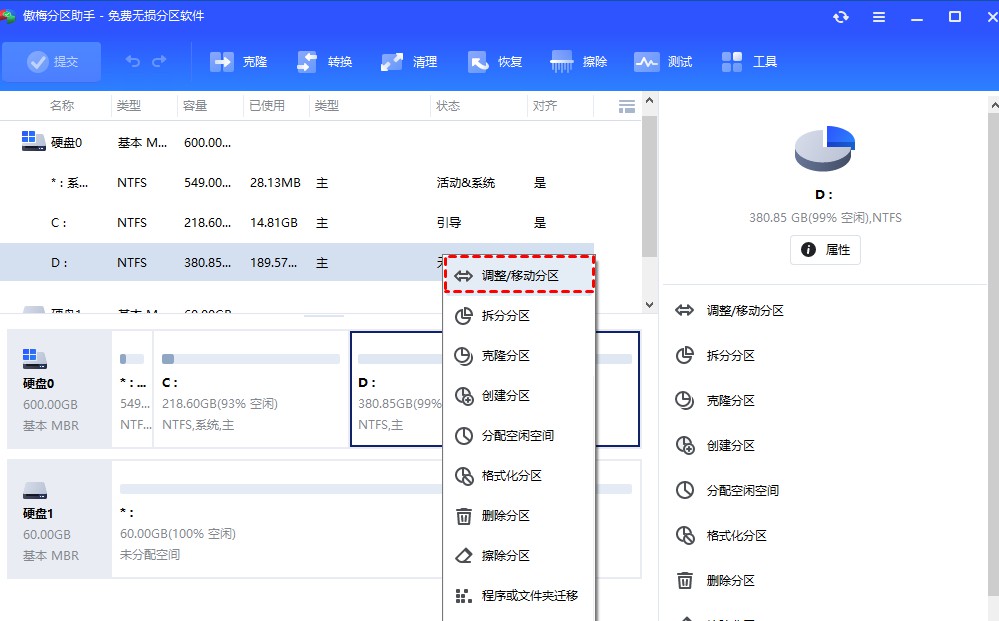
Task: Open column settings icon in table header
Action: point(627,106)
